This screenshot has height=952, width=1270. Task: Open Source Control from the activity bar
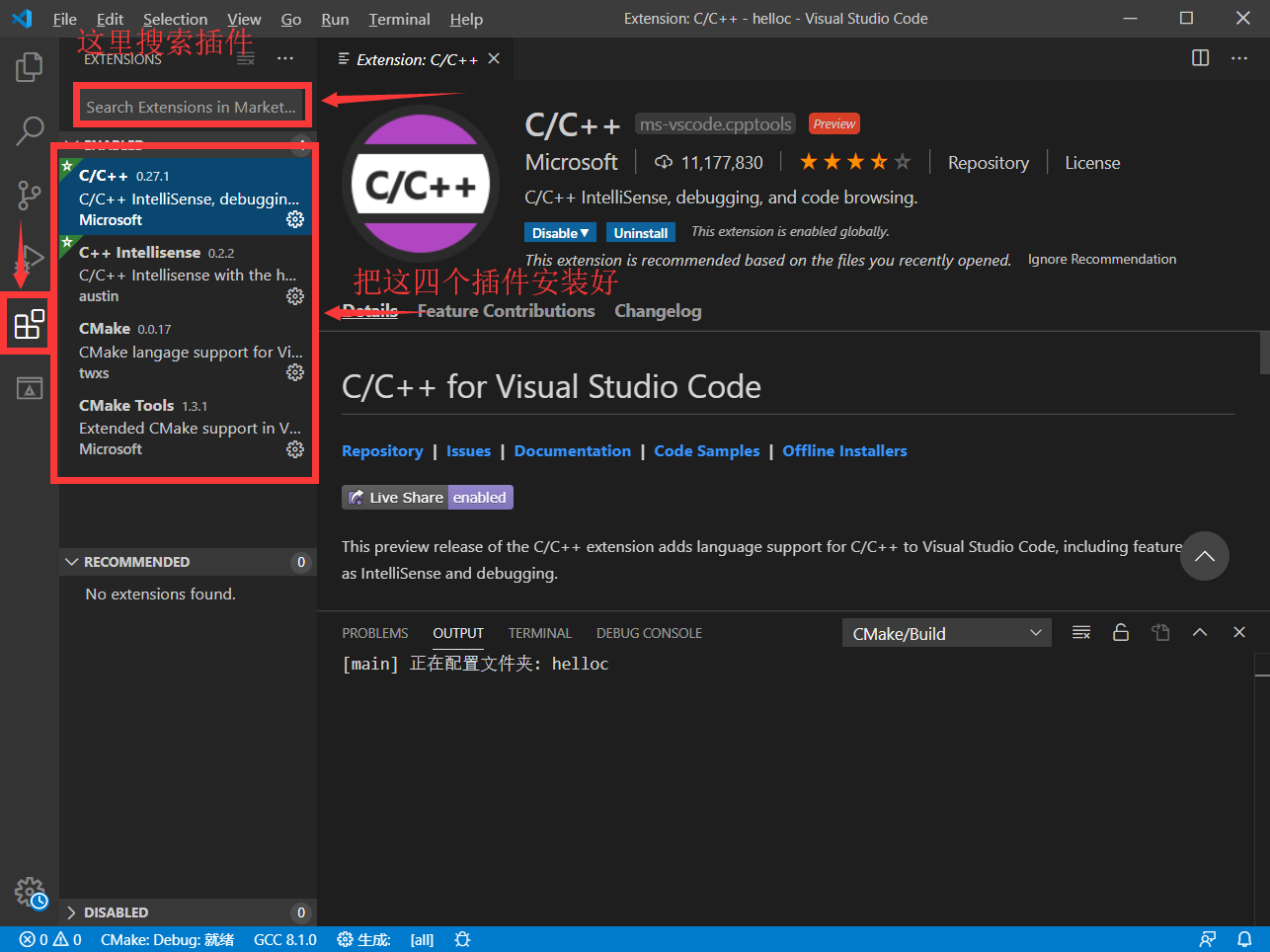click(29, 195)
